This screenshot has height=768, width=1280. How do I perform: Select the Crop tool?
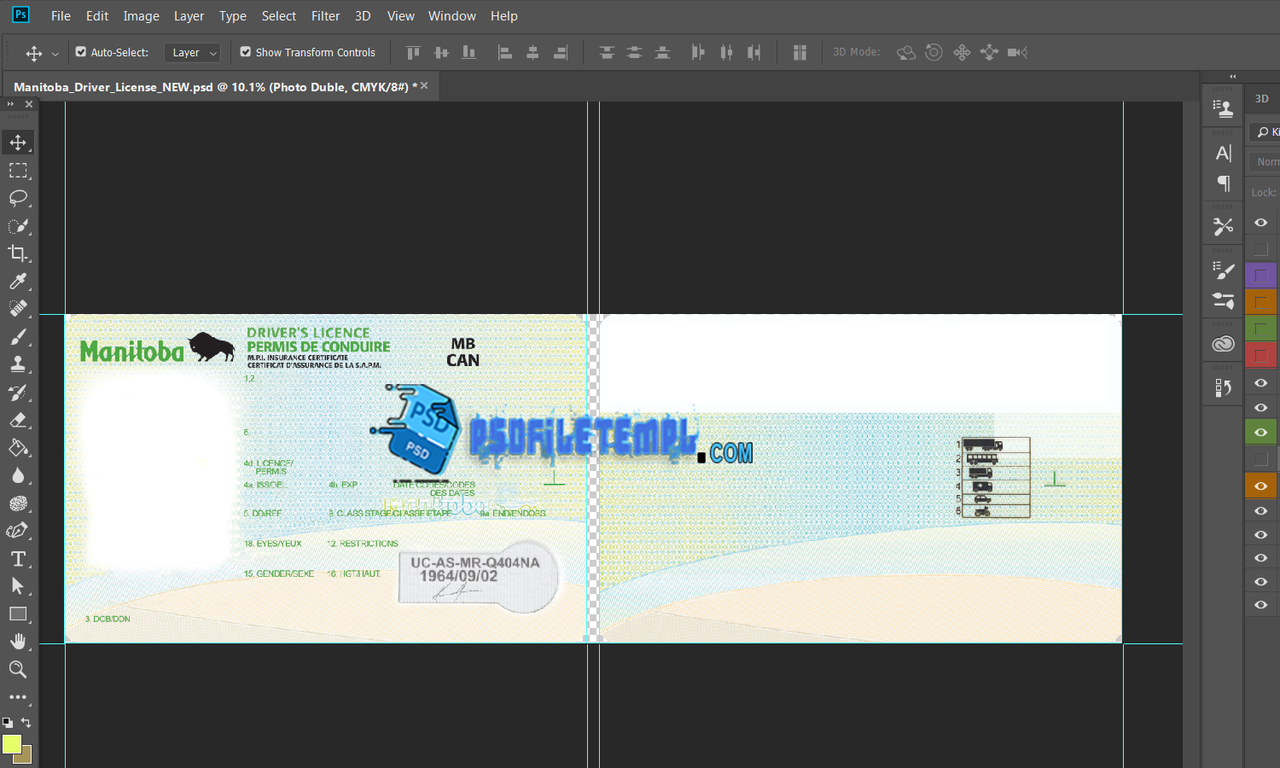point(18,253)
